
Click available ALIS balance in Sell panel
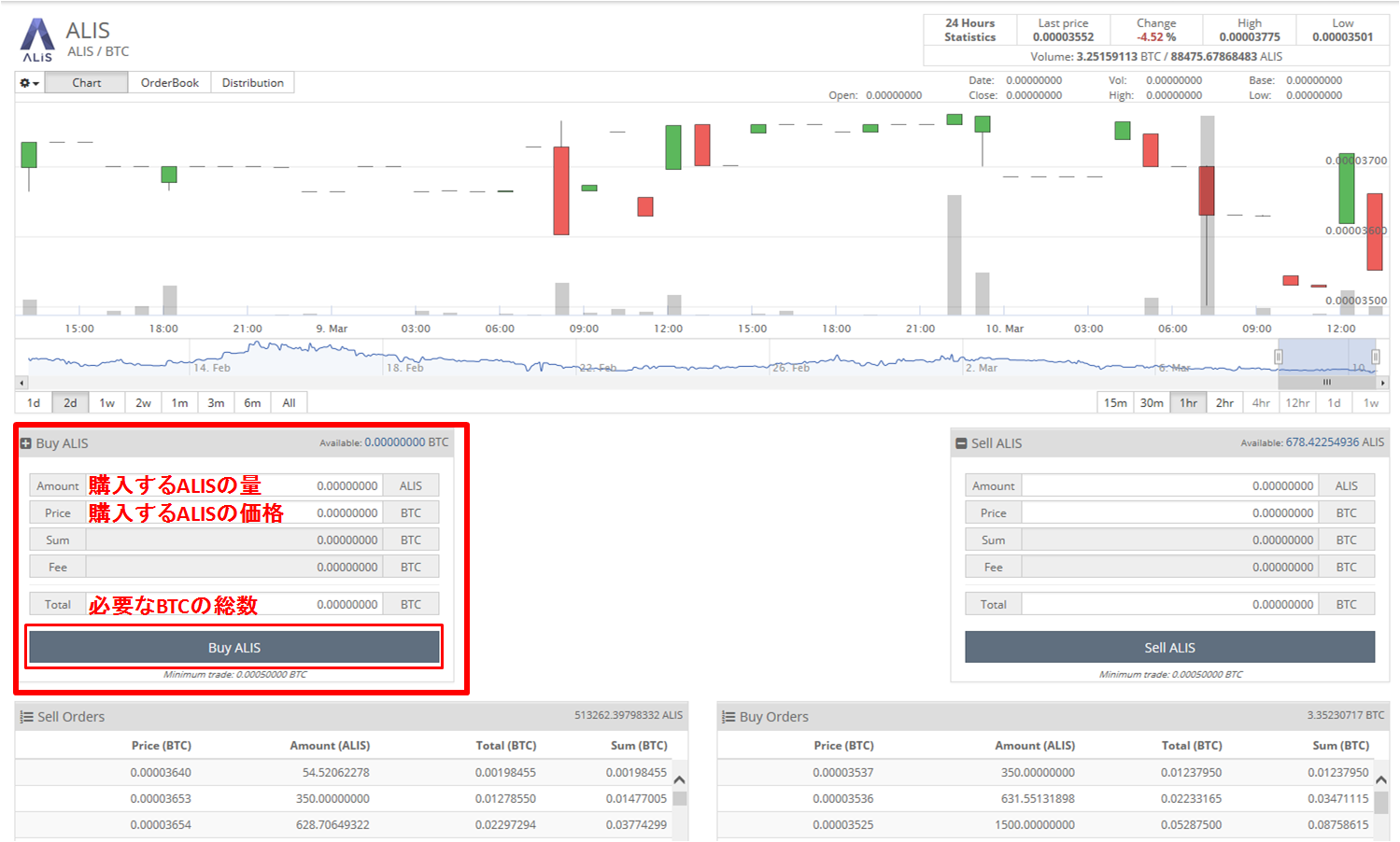pos(1334,442)
